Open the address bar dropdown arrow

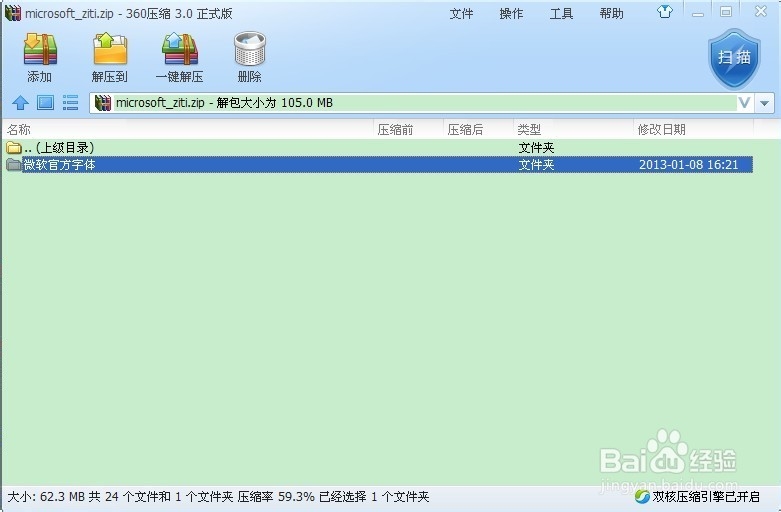765,104
